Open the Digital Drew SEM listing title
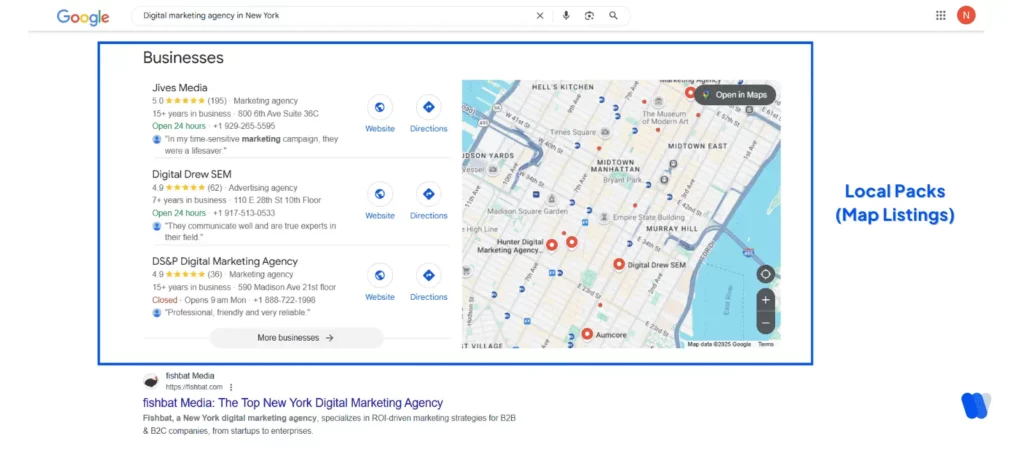Image resolution: width=1024 pixels, height=451 pixels. click(x=191, y=174)
